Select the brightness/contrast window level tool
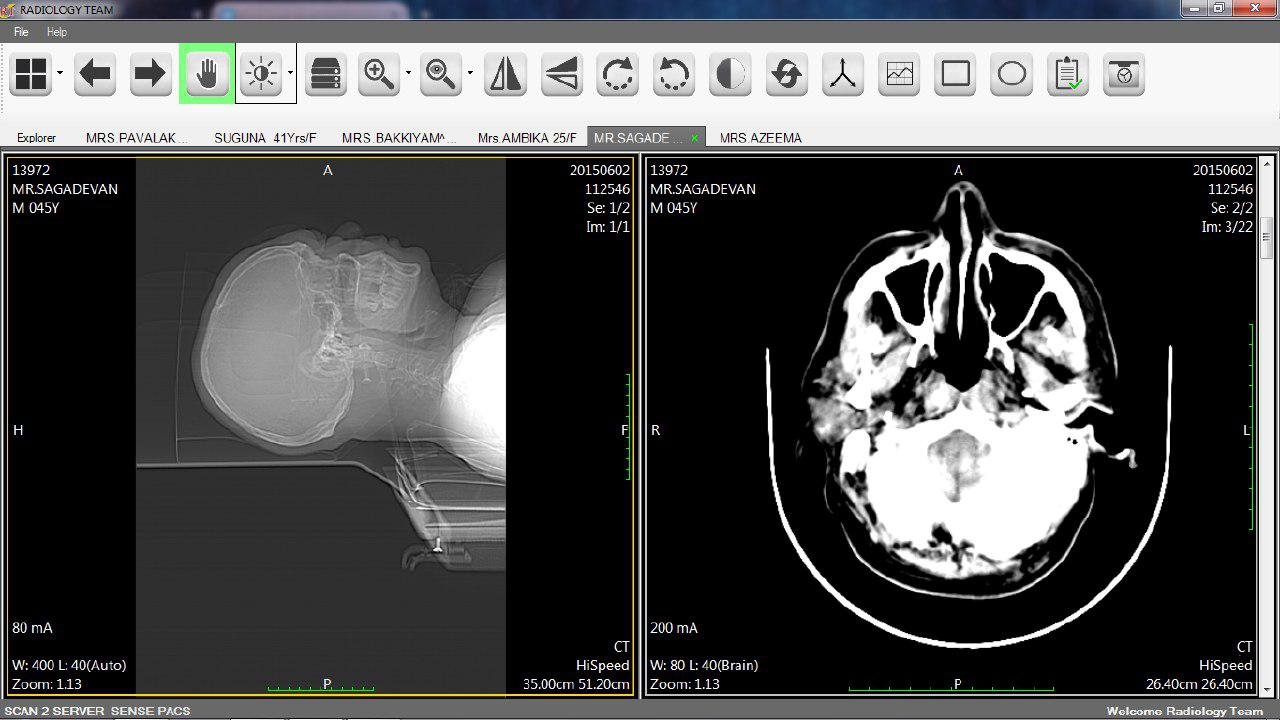This screenshot has width=1280, height=720. pos(261,74)
